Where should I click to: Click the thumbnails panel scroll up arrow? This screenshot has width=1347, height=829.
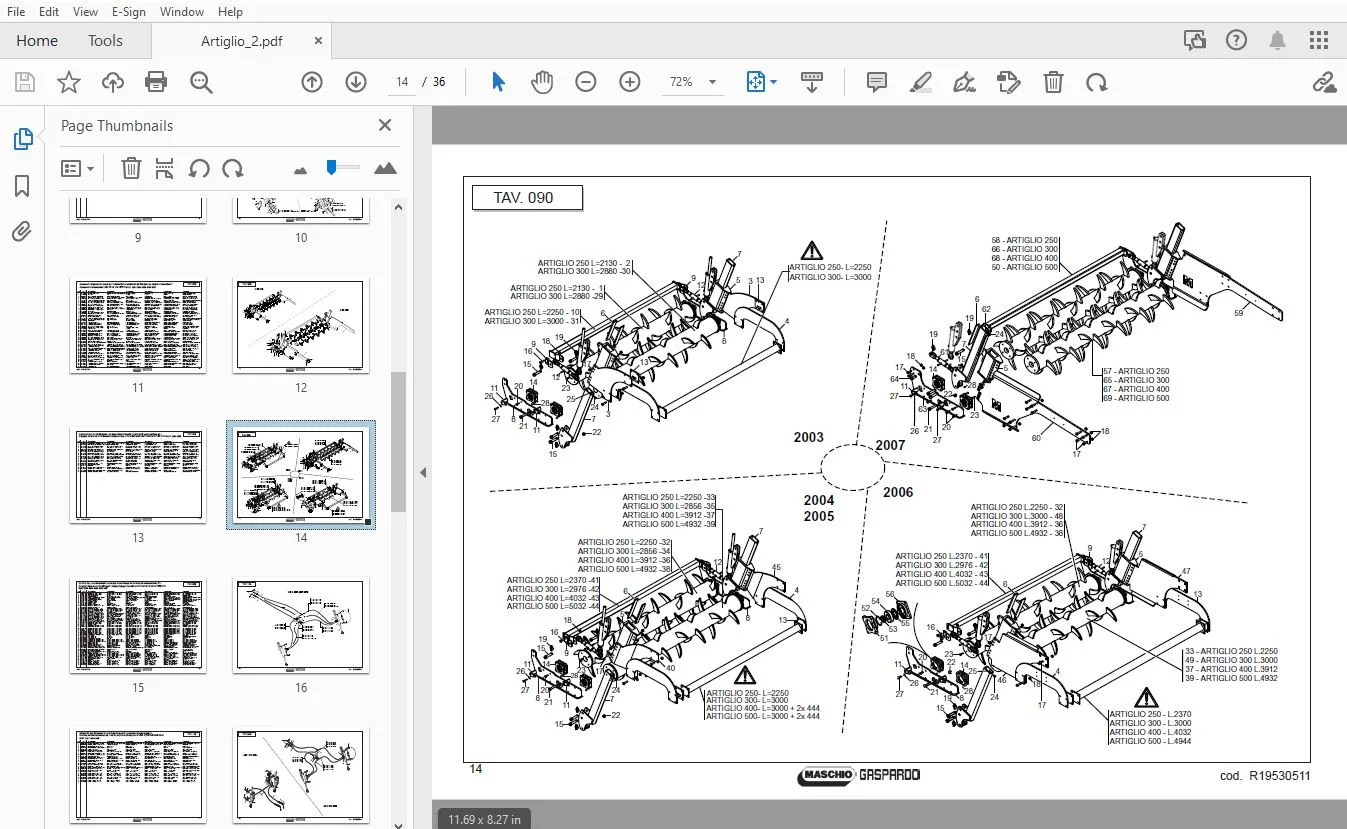397,207
